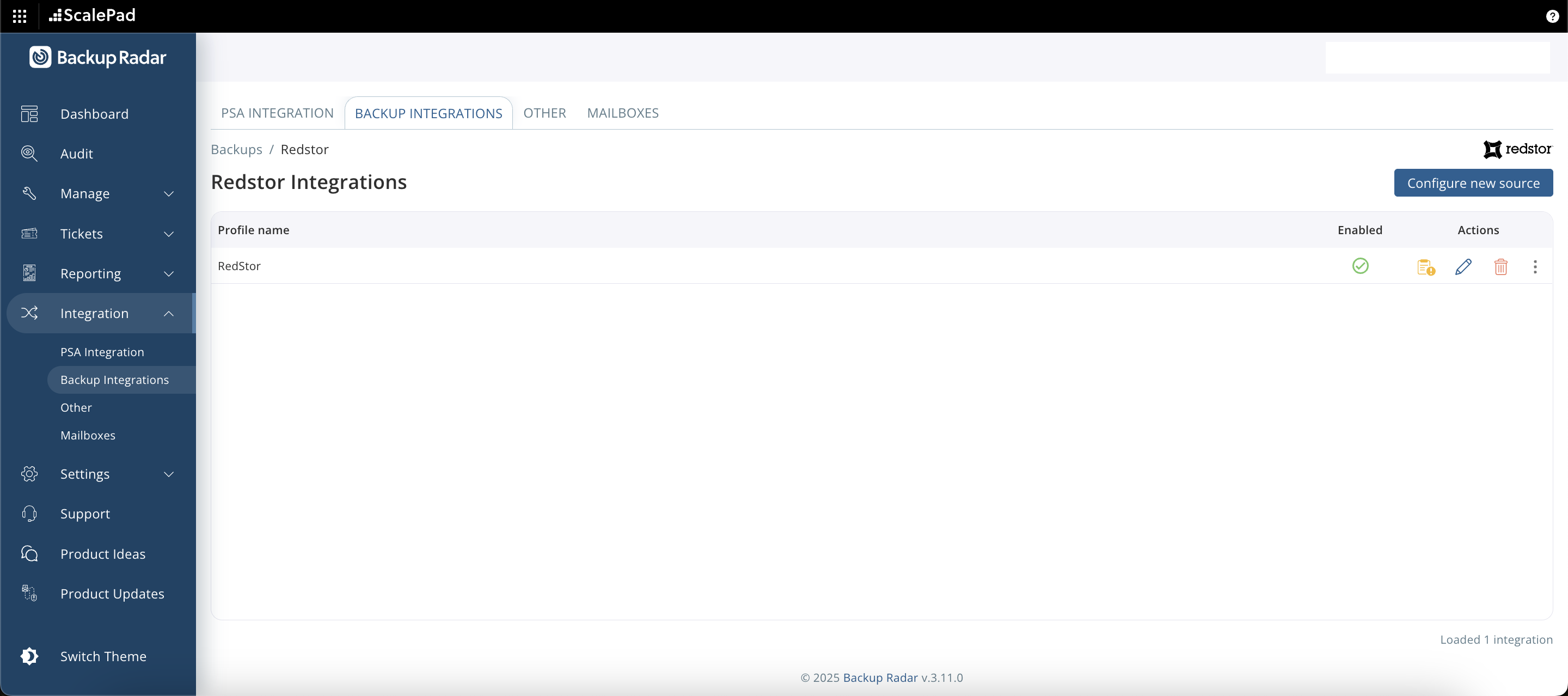The width and height of the screenshot is (1568, 696).
Task: Click the Support headset icon
Action: click(29, 514)
